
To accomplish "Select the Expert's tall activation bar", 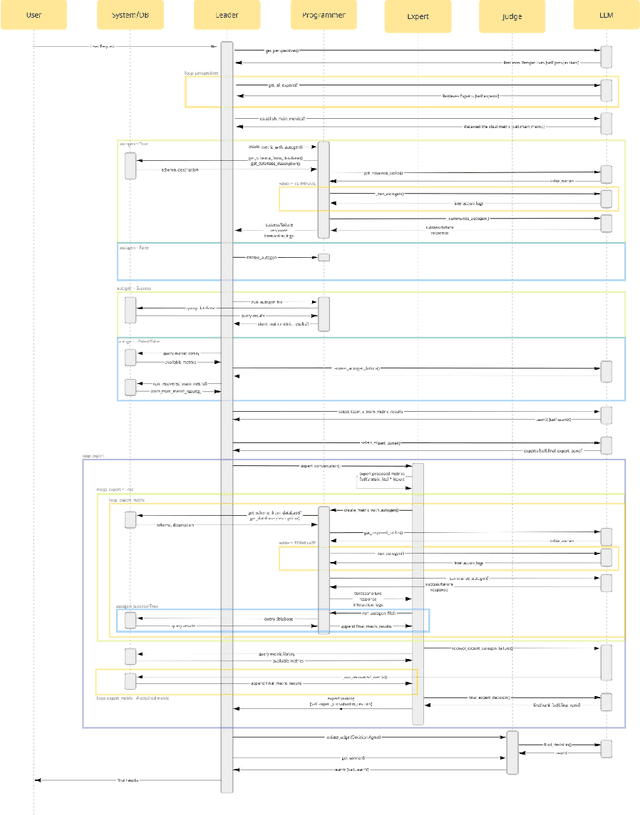I will (418, 590).
